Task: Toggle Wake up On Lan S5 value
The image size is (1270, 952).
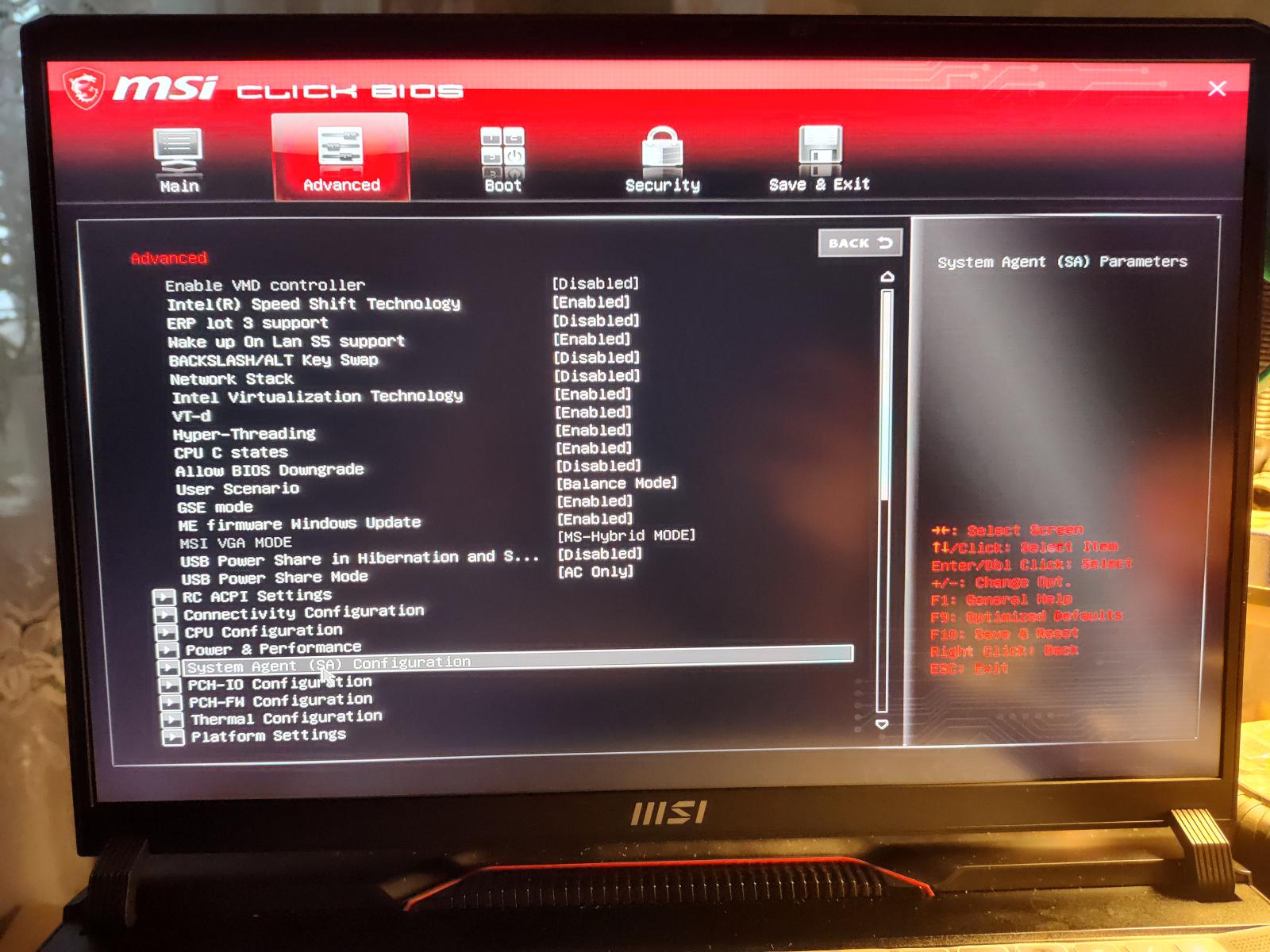Action: coord(592,340)
